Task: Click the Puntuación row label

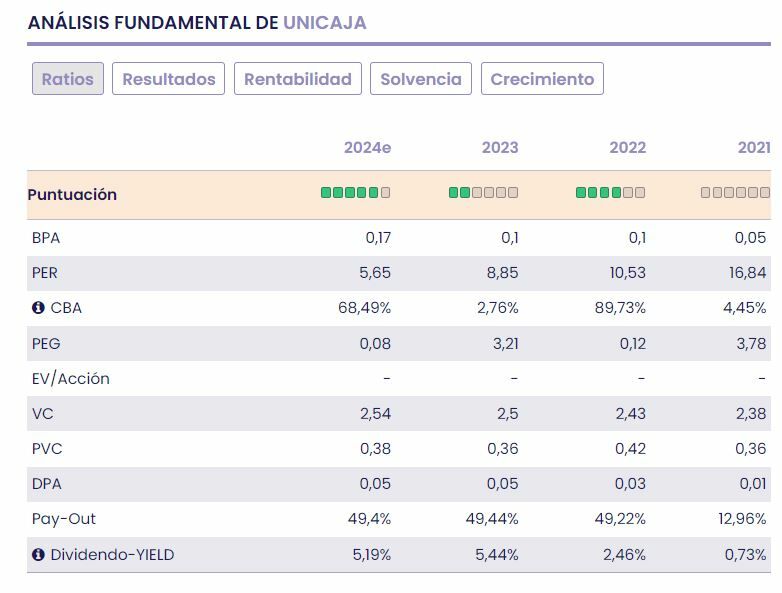Action: (72, 195)
